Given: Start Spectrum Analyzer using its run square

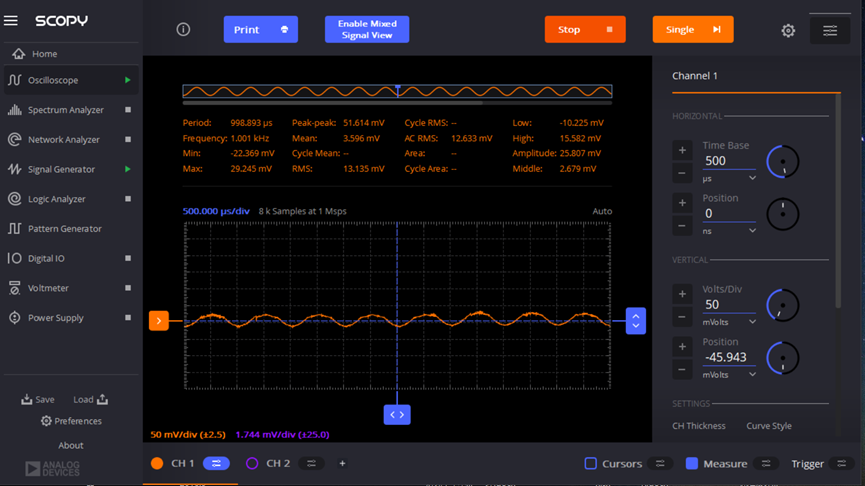Looking at the screenshot, I should (128, 110).
